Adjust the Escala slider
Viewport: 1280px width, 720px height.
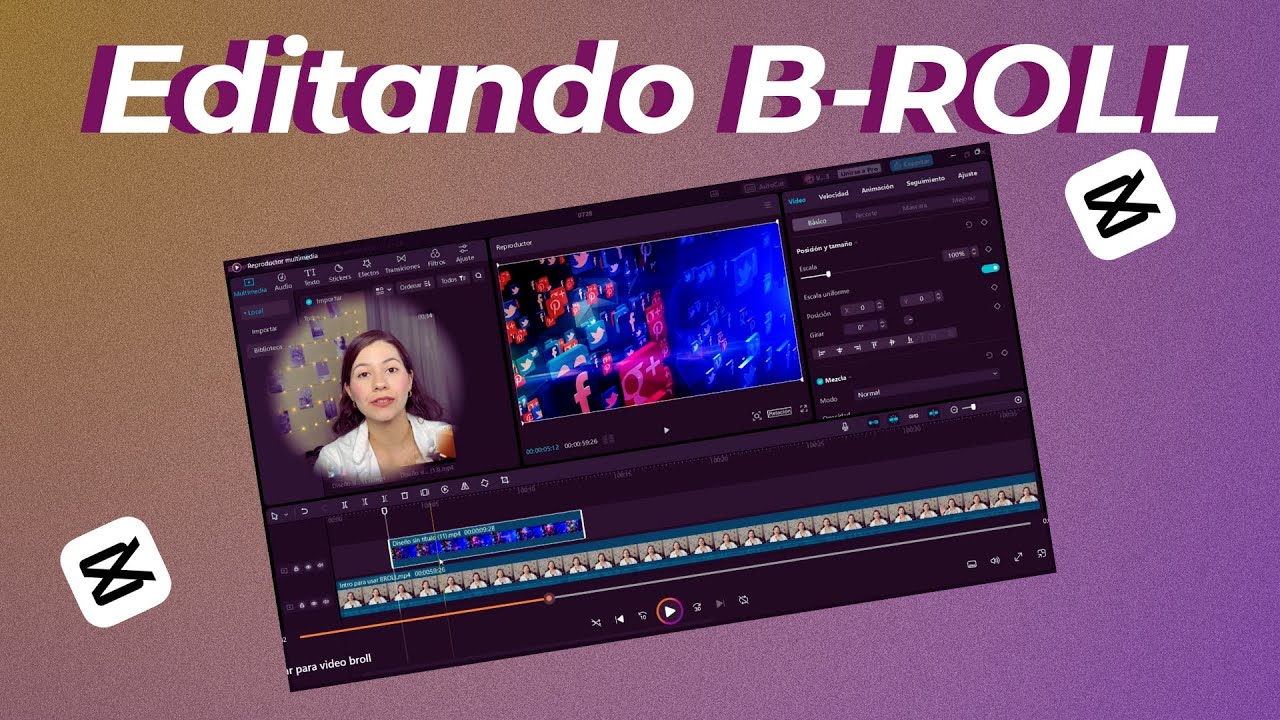pos(868,267)
